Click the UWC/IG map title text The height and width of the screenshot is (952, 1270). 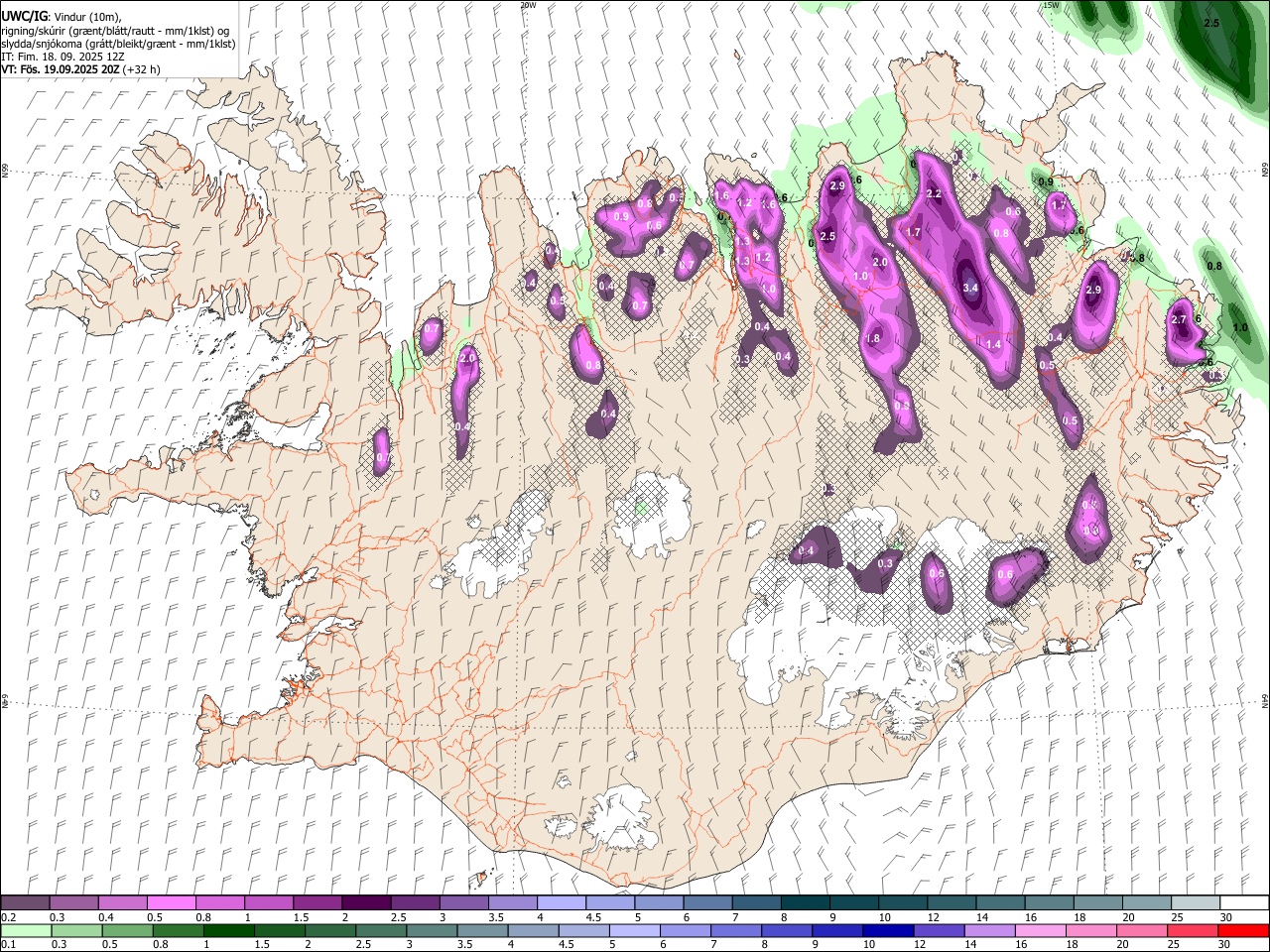click(x=24, y=17)
